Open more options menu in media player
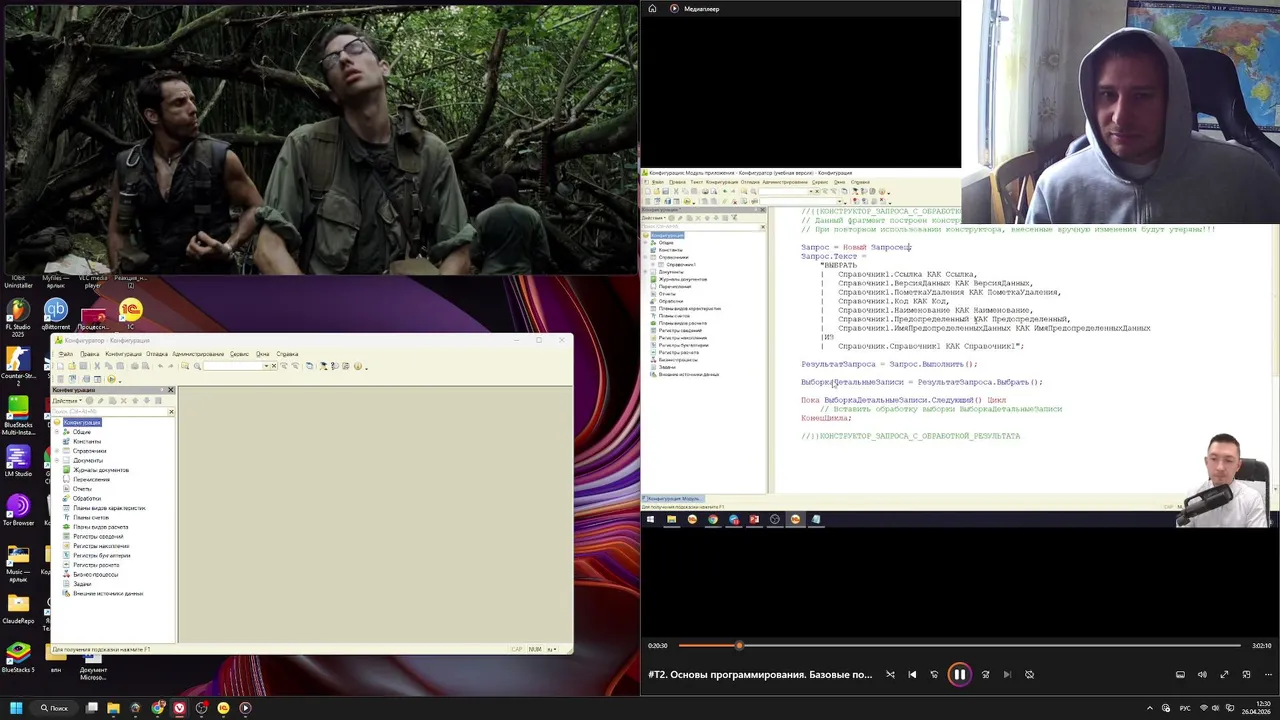Viewport: 1280px width, 720px height. tap(1268, 674)
